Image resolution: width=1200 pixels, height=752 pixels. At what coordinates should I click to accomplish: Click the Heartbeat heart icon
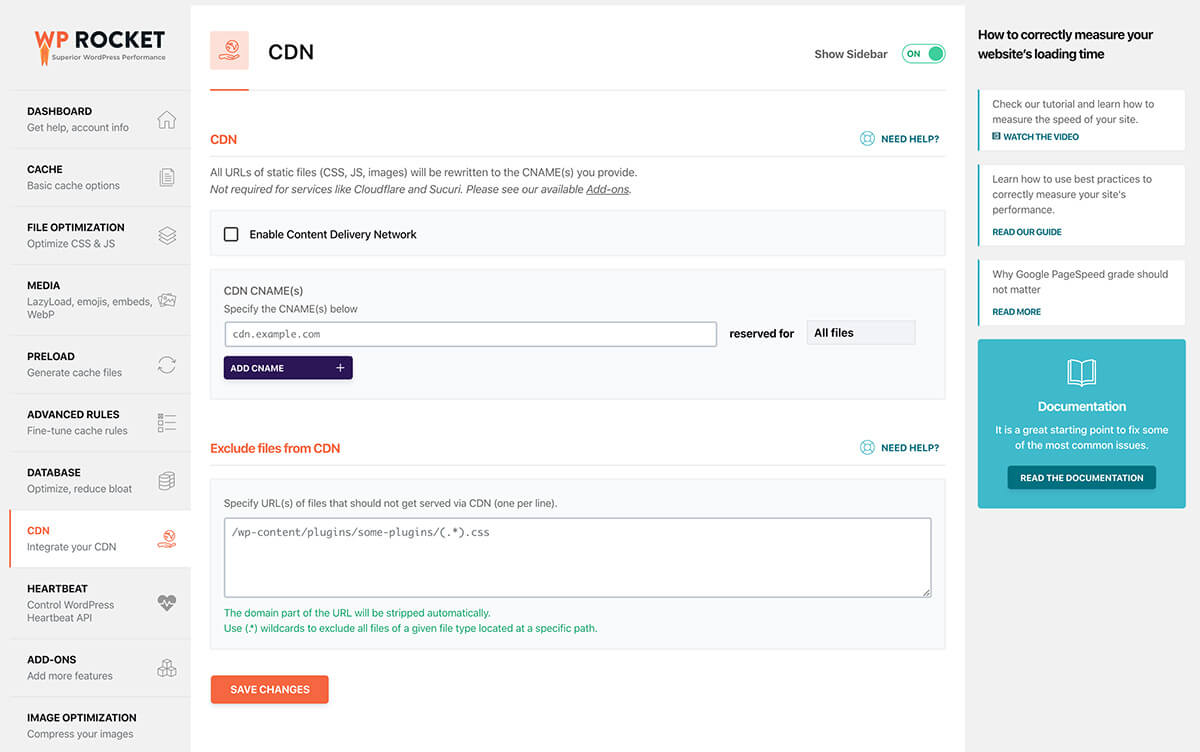[x=167, y=604]
